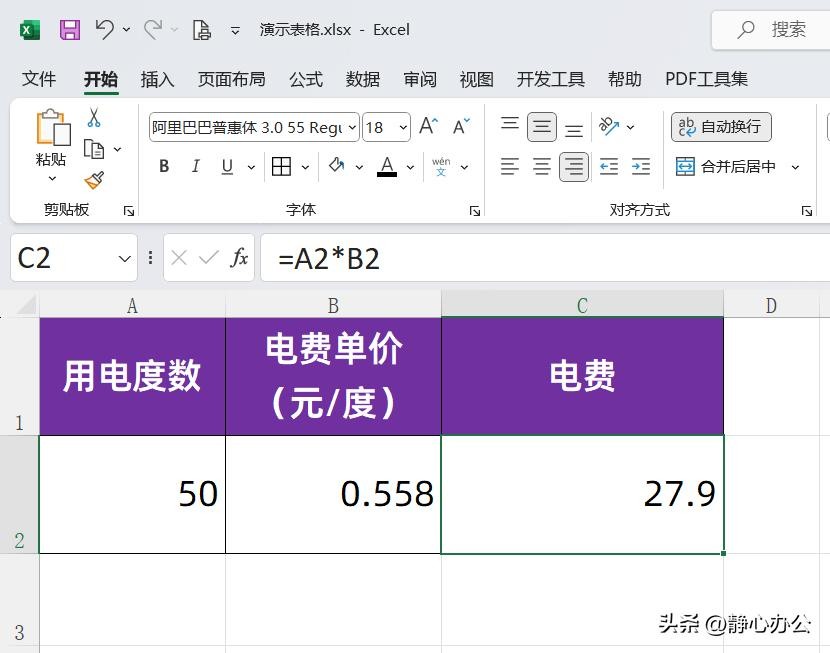Click the Format Painter brush icon
Screen dimensions: 830x653
(x=94, y=180)
